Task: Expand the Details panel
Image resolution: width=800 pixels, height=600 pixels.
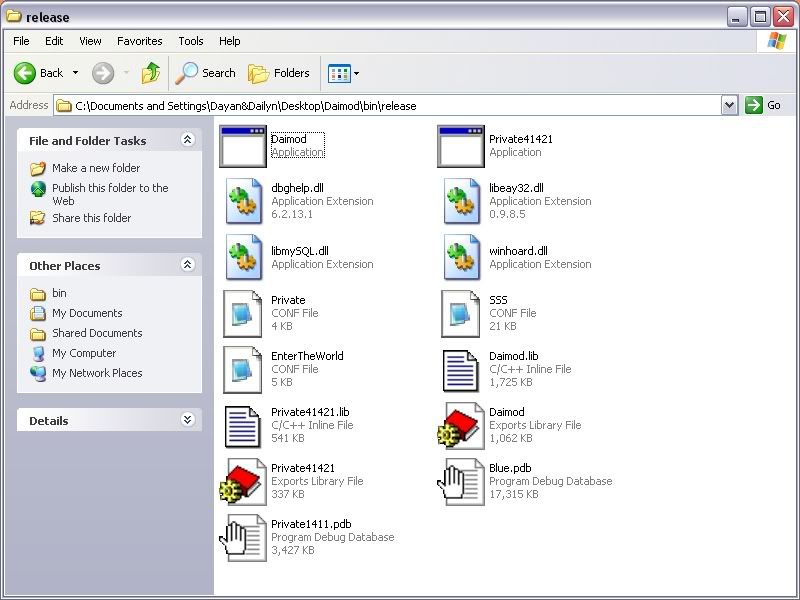Action: 188,420
